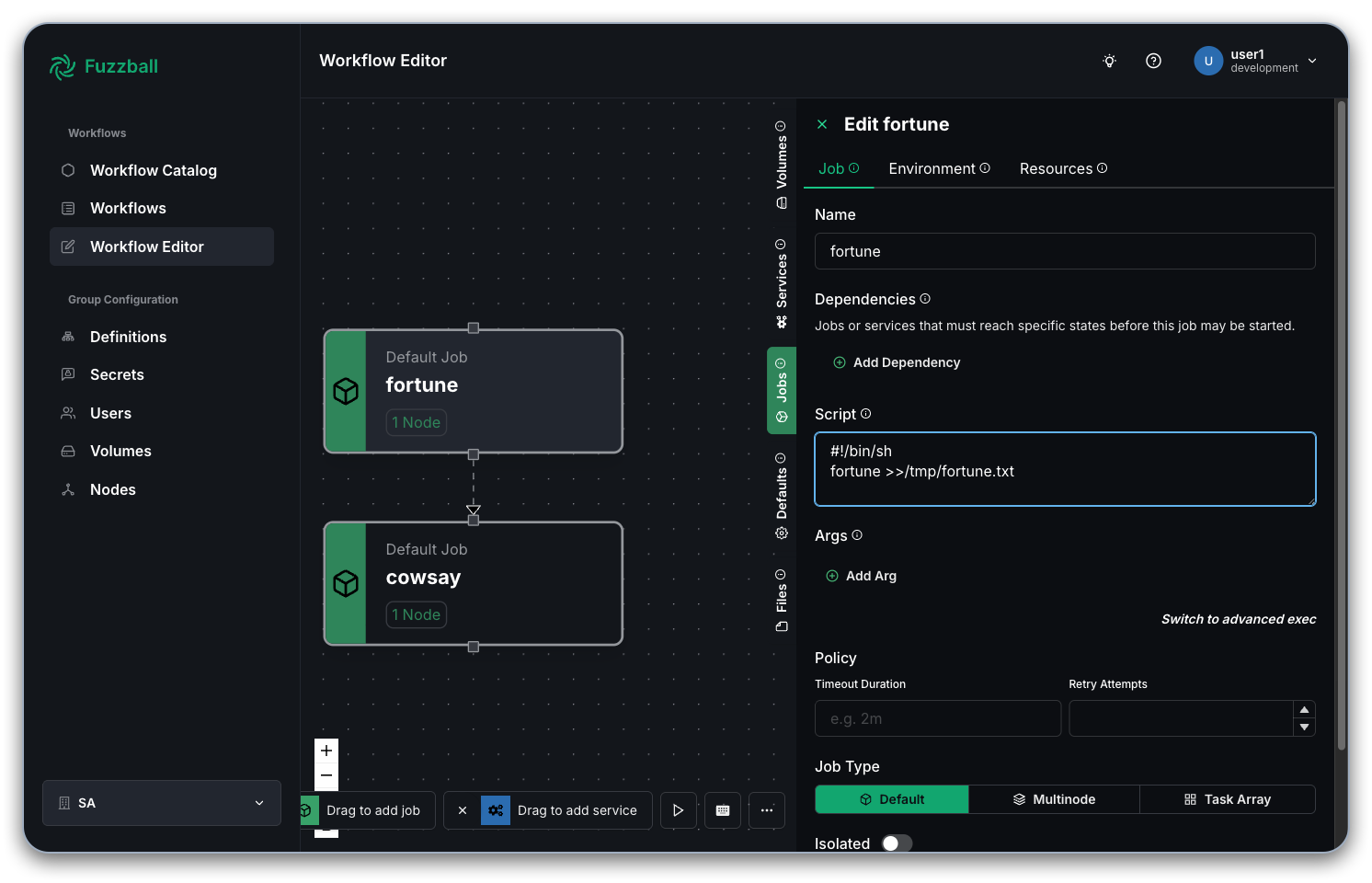This screenshot has width=1372, height=883.
Task: Click the green cube add-job icon
Action: pos(308,810)
